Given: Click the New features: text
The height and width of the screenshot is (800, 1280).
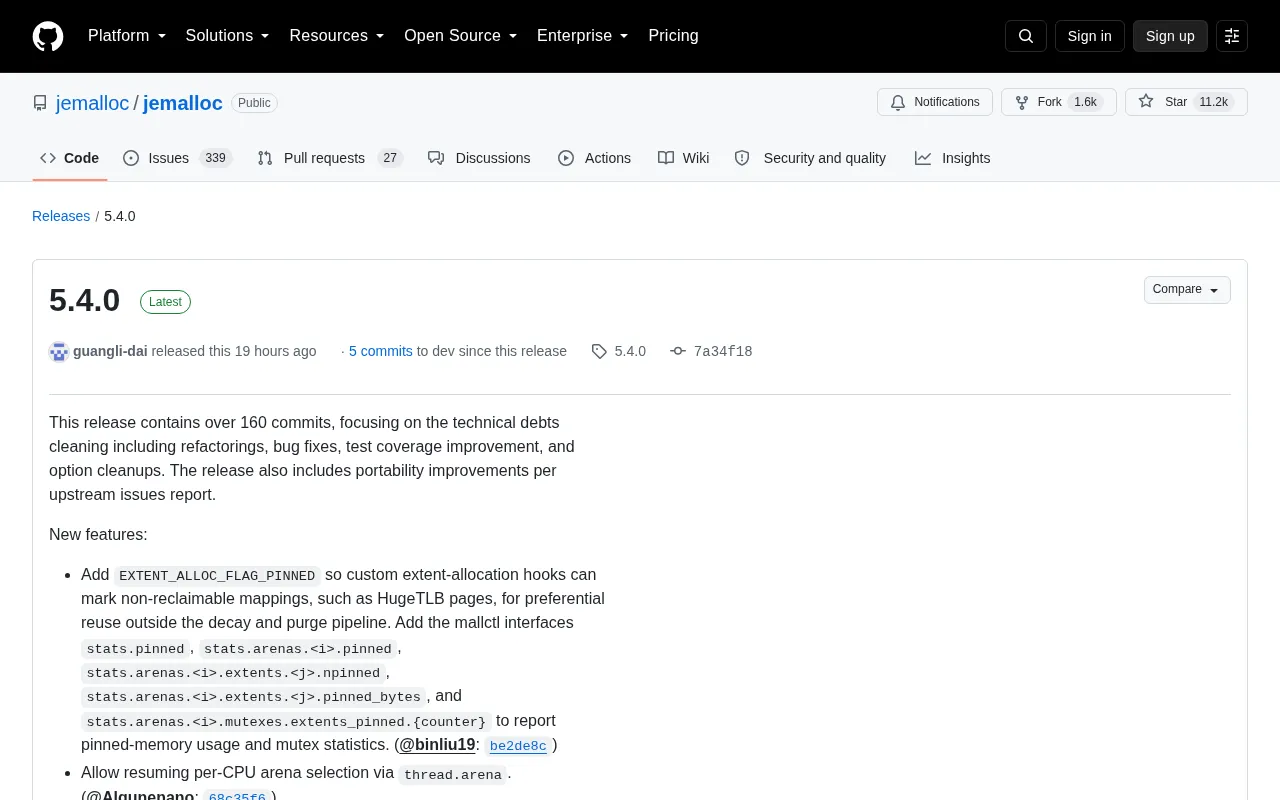Looking at the screenshot, I should click(98, 534).
